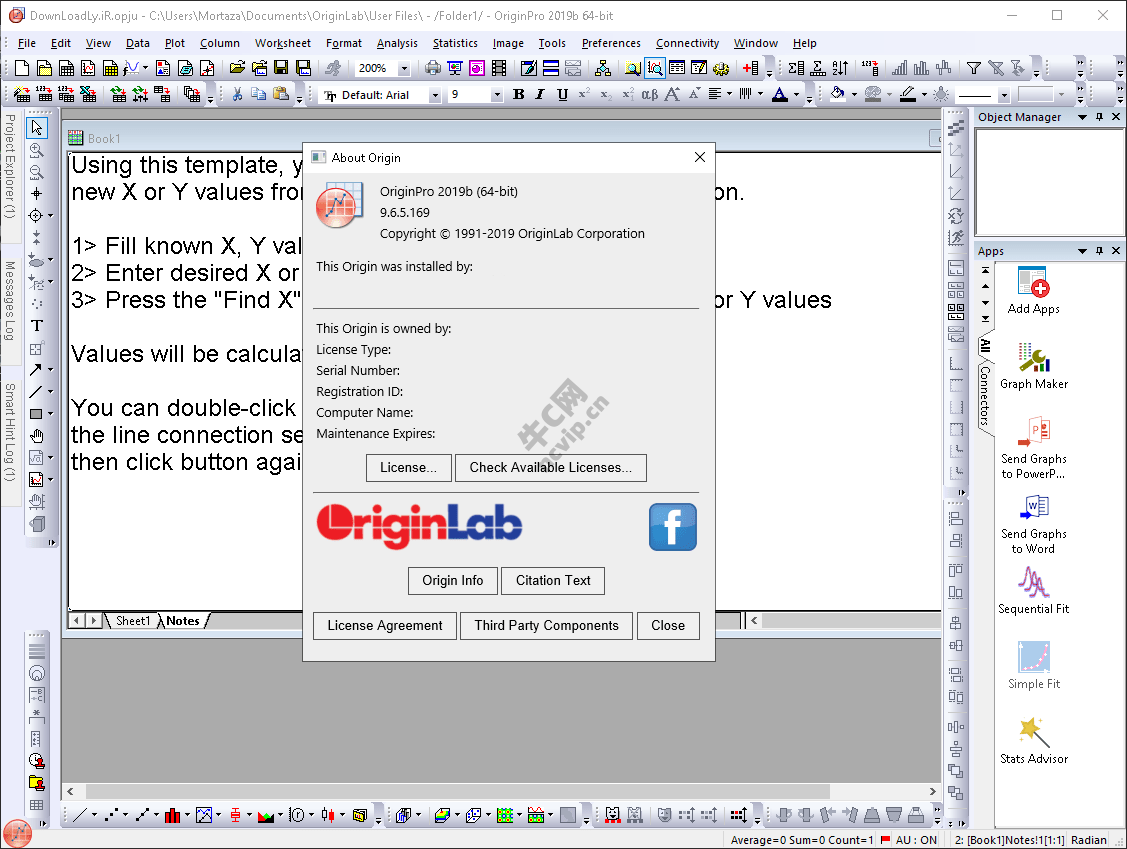
Task: Click Third Party Components button
Action: click(546, 625)
